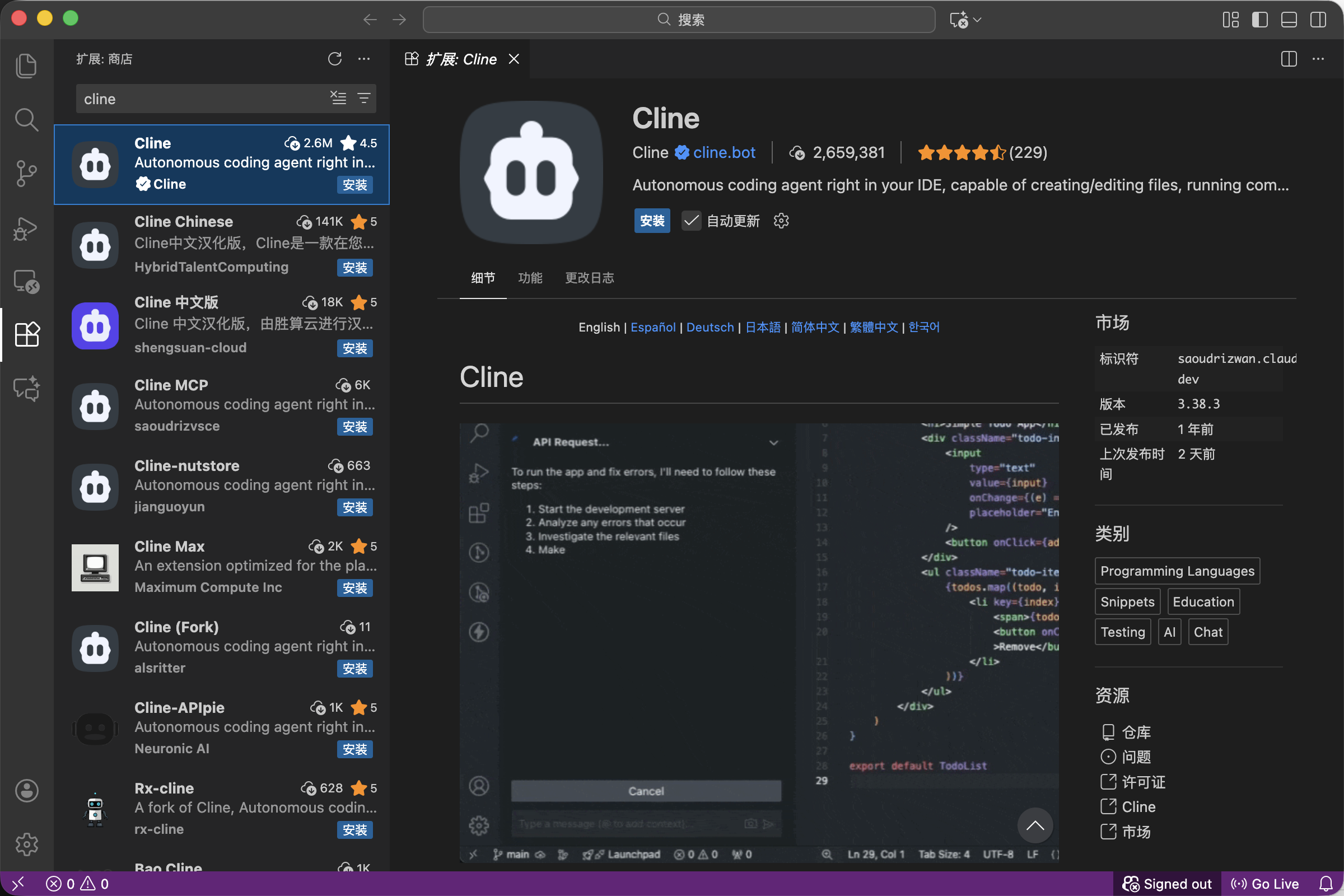
Task: Switch to the 更改日志 tab
Action: 589,278
